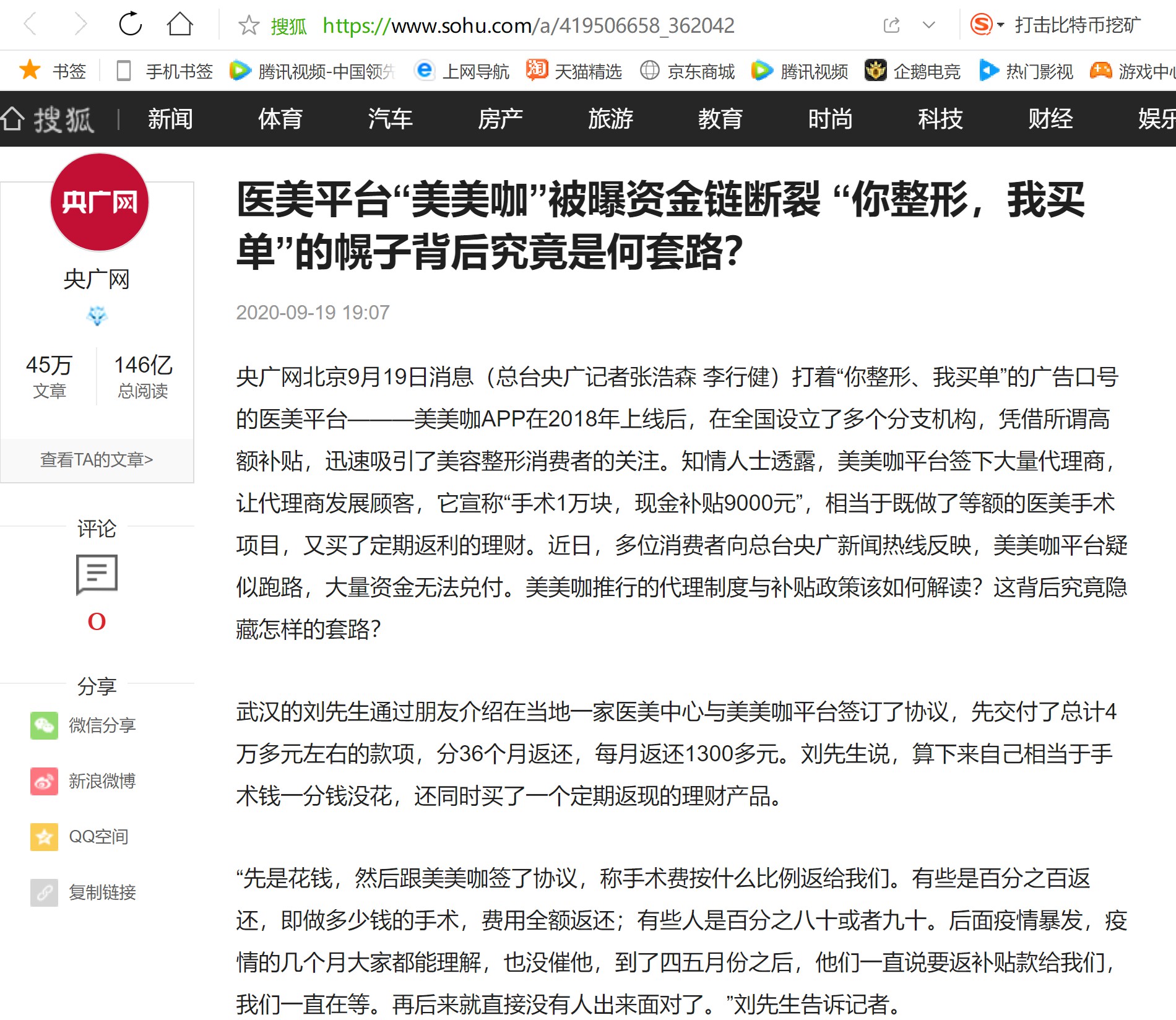Screen dimensions: 1176x1020
Task: Open the 上网导航 bookmark
Action: click(x=462, y=71)
